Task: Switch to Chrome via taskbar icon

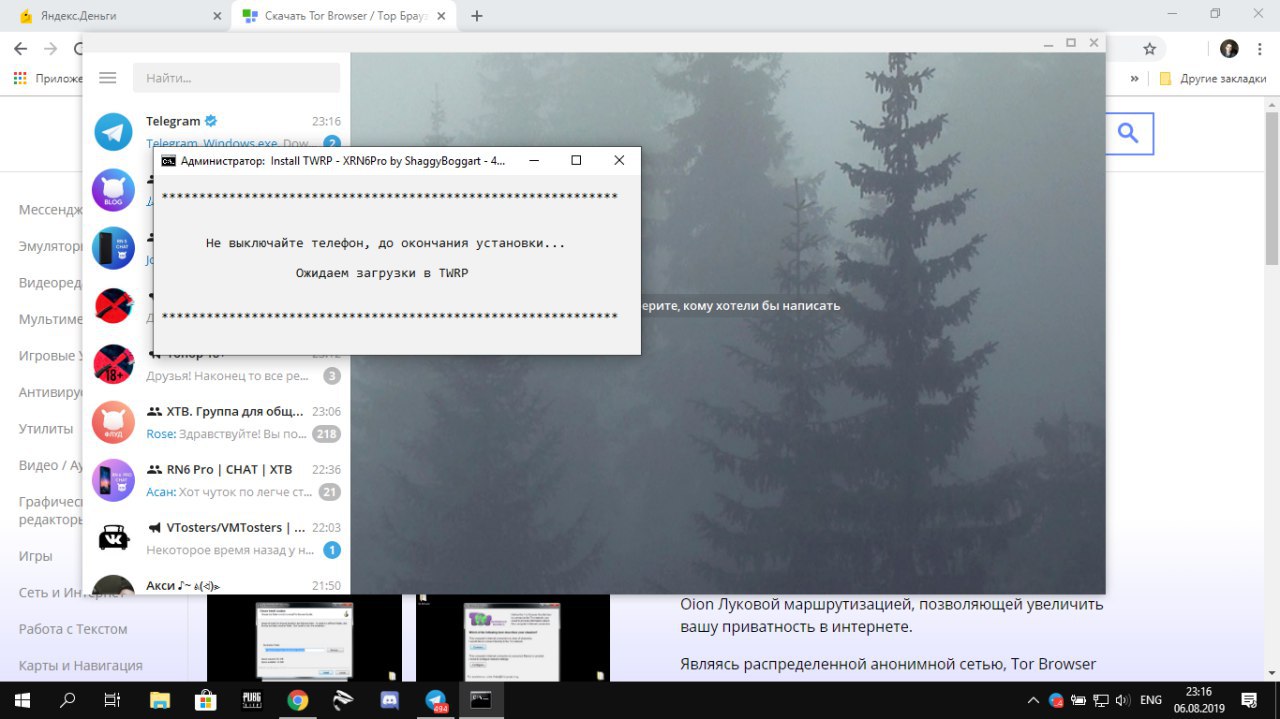Action: coord(297,700)
